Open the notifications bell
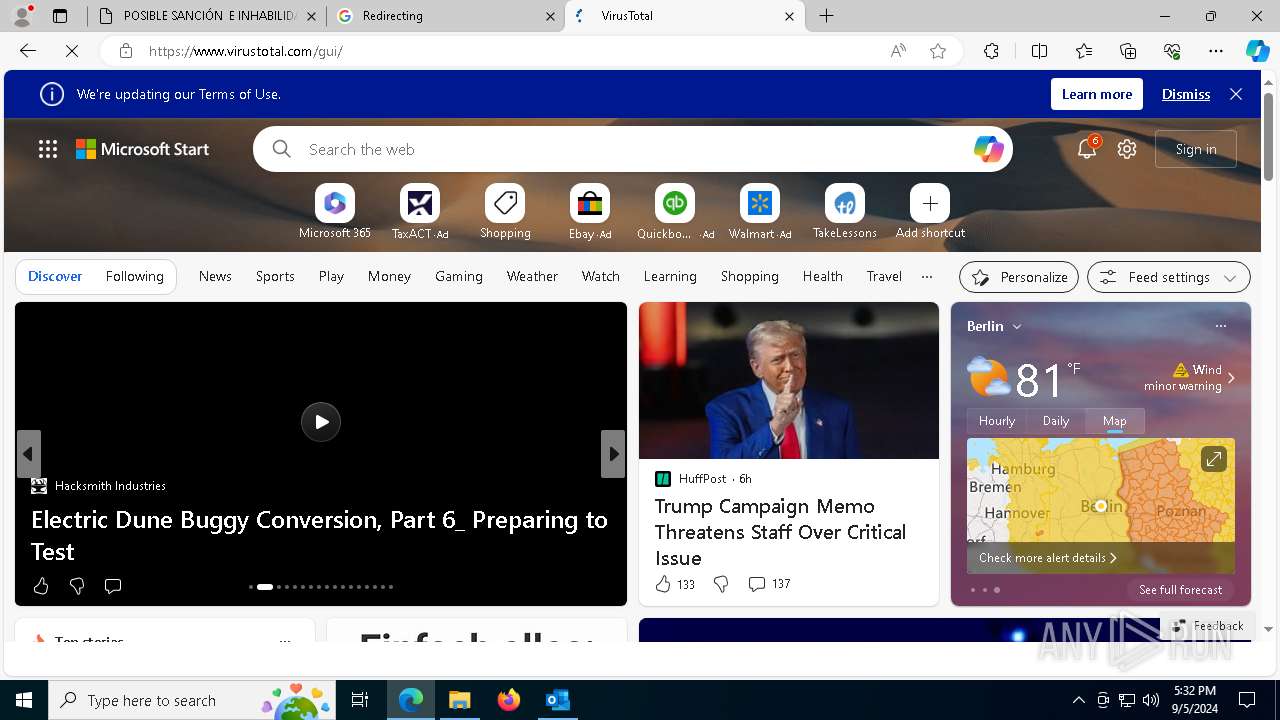Image resolution: width=1280 pixels, height=720 pixels. tap(1087, 149)
